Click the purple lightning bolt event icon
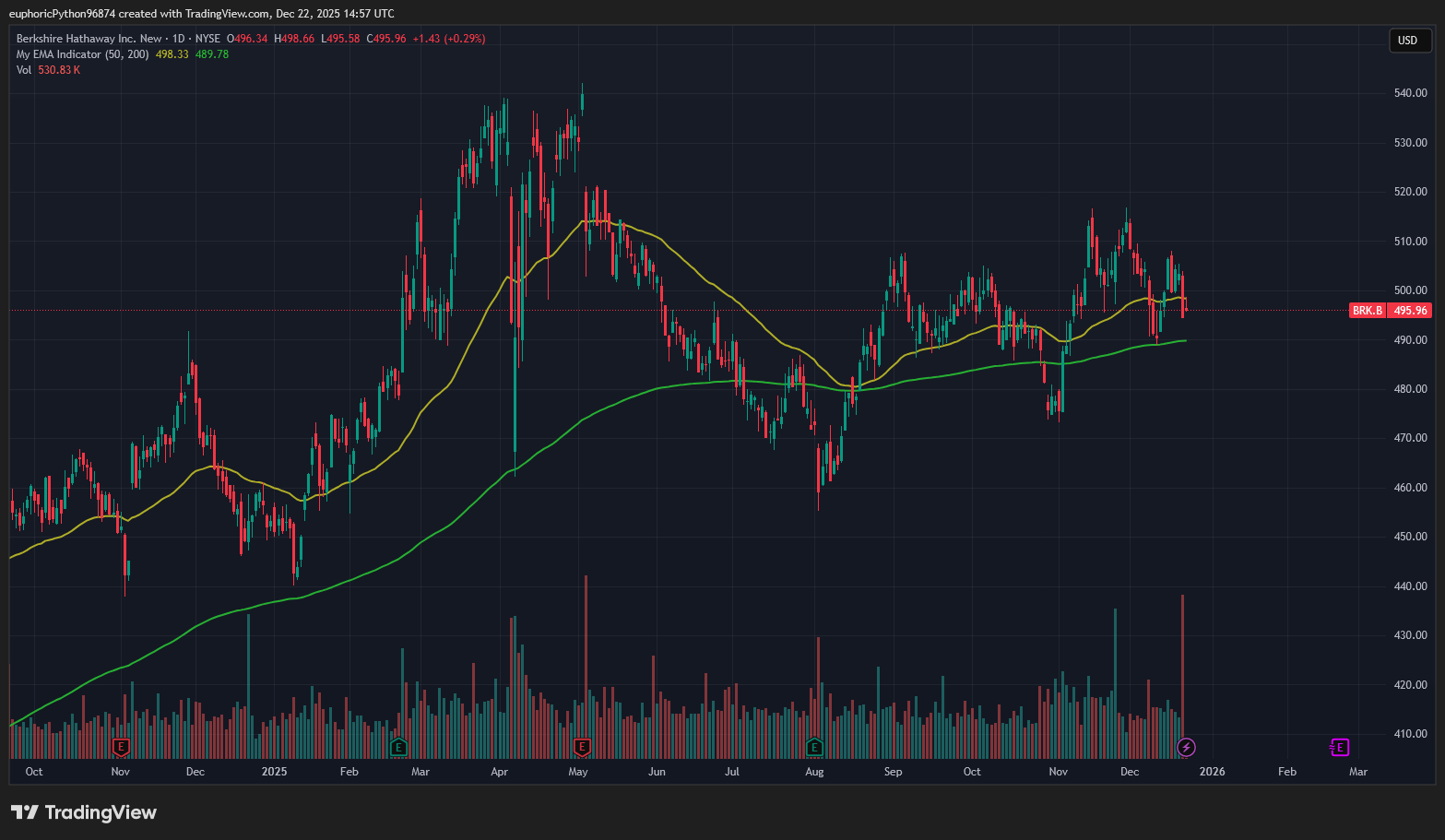 pos(1187,747)
